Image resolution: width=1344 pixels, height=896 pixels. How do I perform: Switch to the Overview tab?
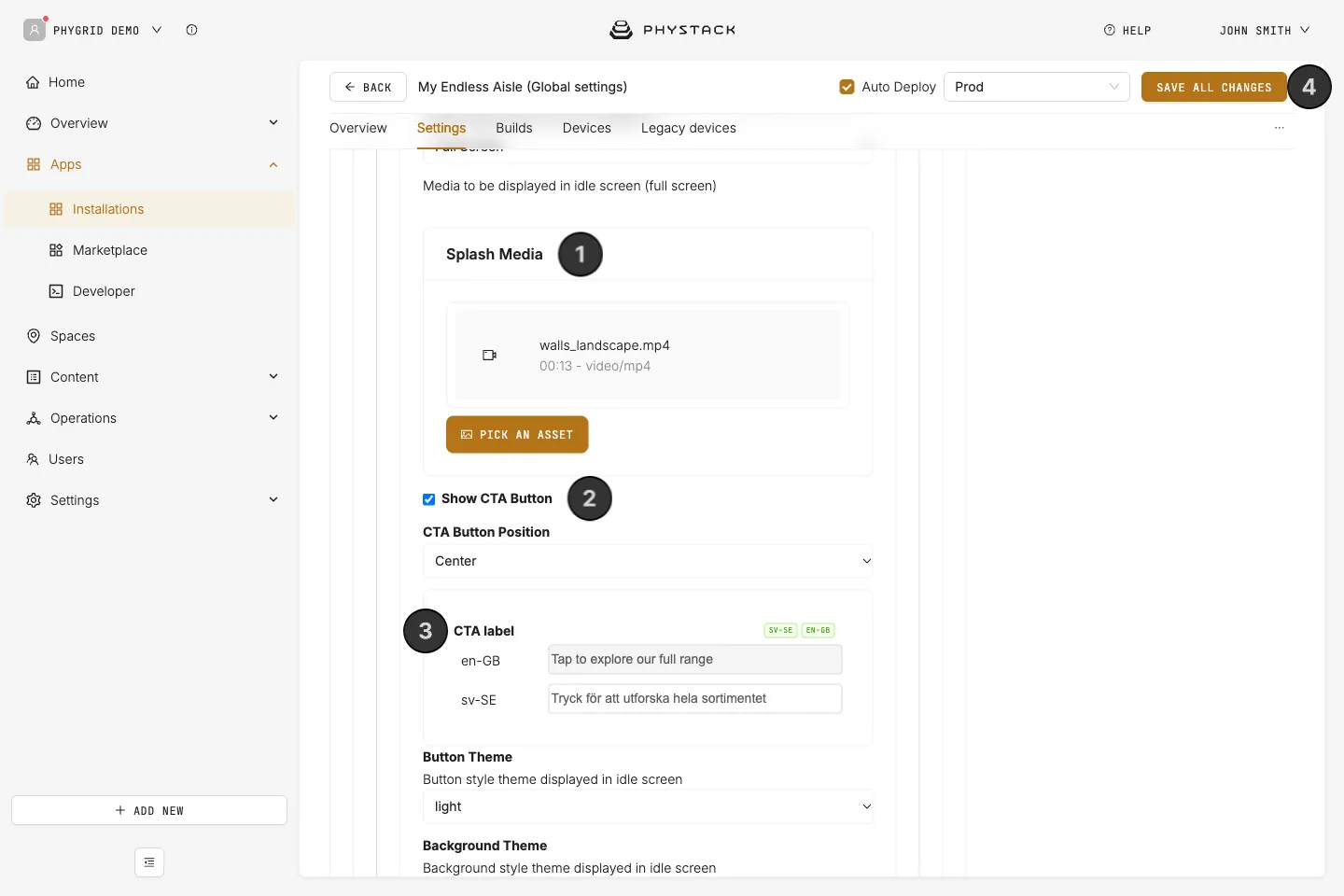(x=358, y=128)
